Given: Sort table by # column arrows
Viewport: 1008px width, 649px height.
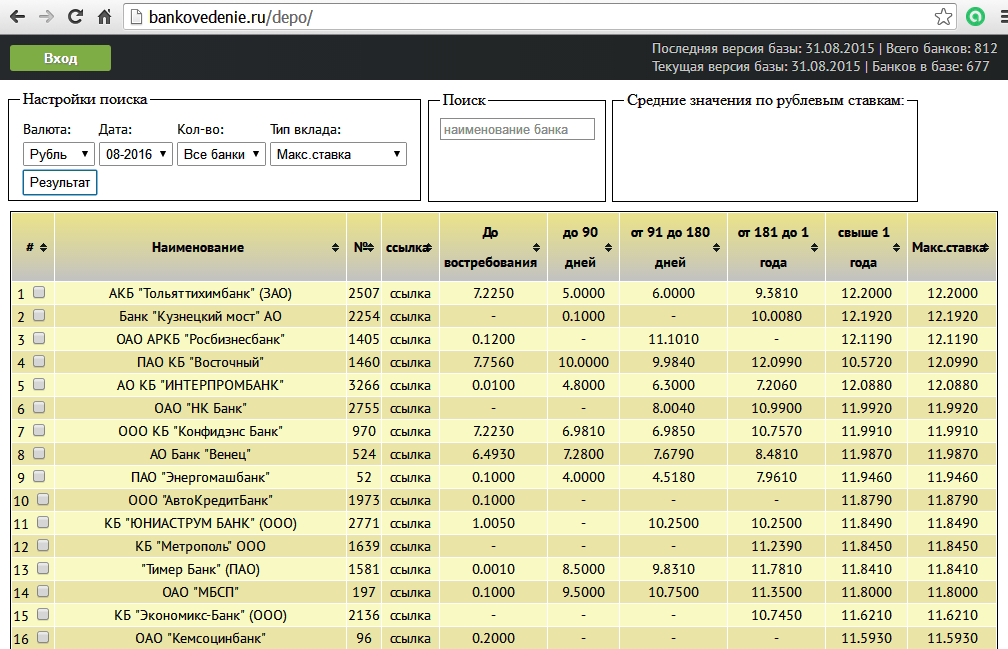Looking at the screenshot, I should (43, 247).
